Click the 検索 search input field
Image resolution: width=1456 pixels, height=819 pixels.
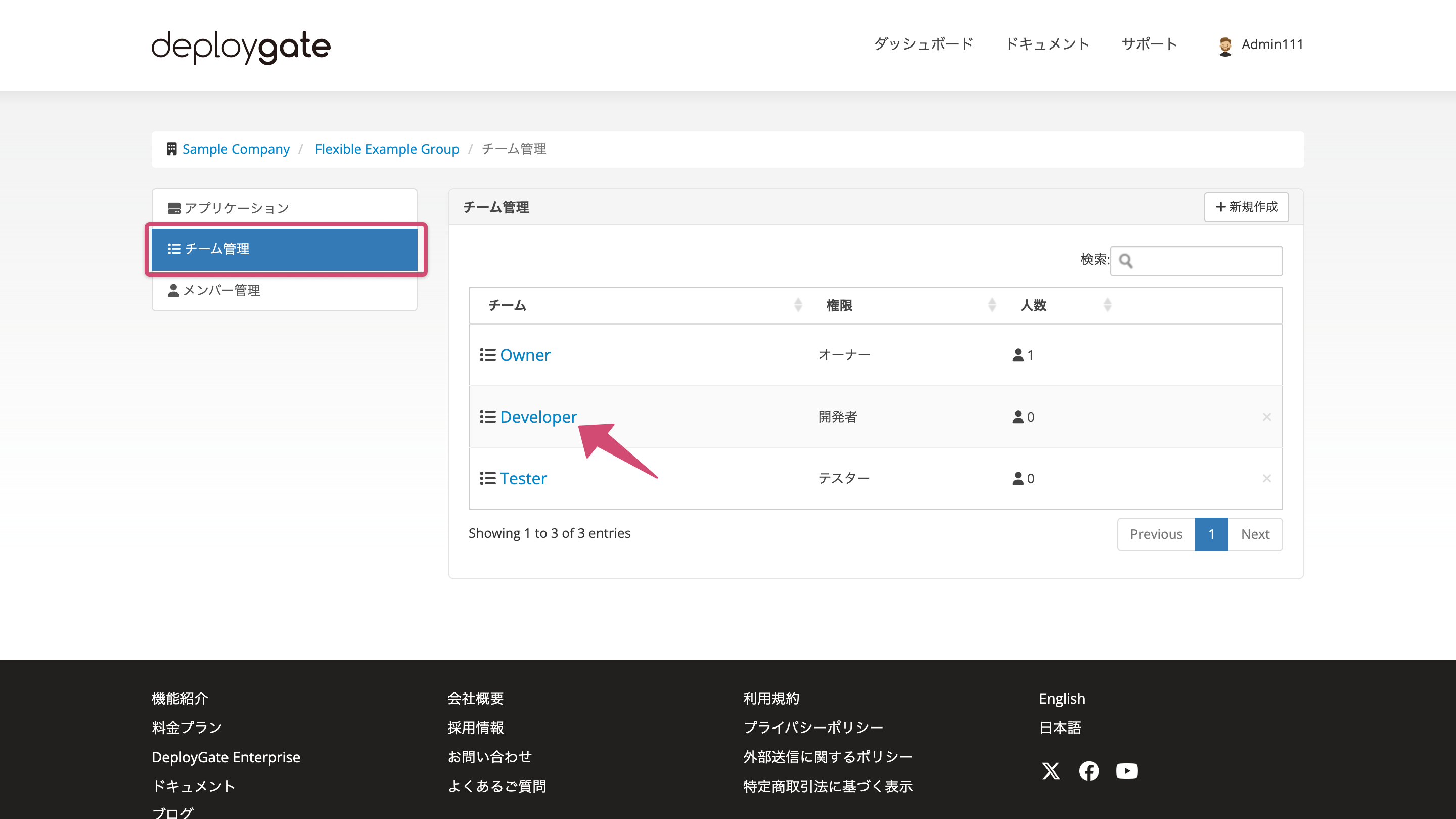[1196, 260]
